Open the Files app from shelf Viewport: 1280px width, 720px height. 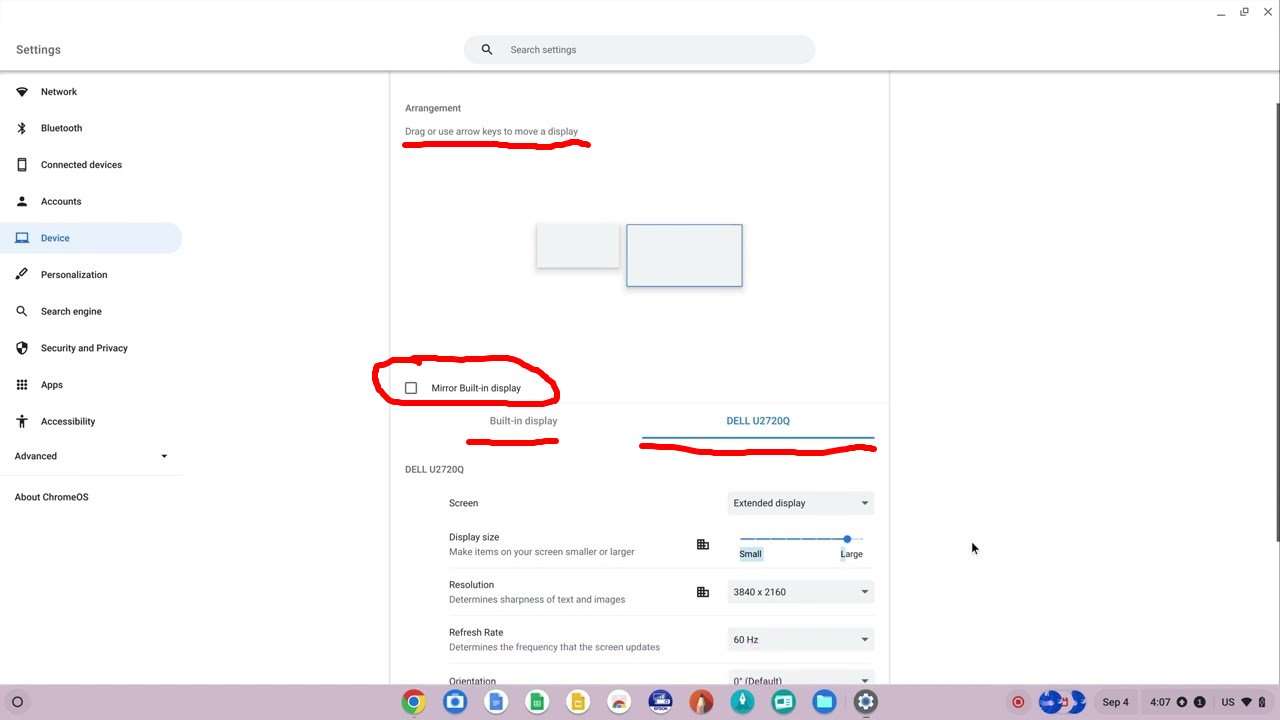(x=824, y=702)
